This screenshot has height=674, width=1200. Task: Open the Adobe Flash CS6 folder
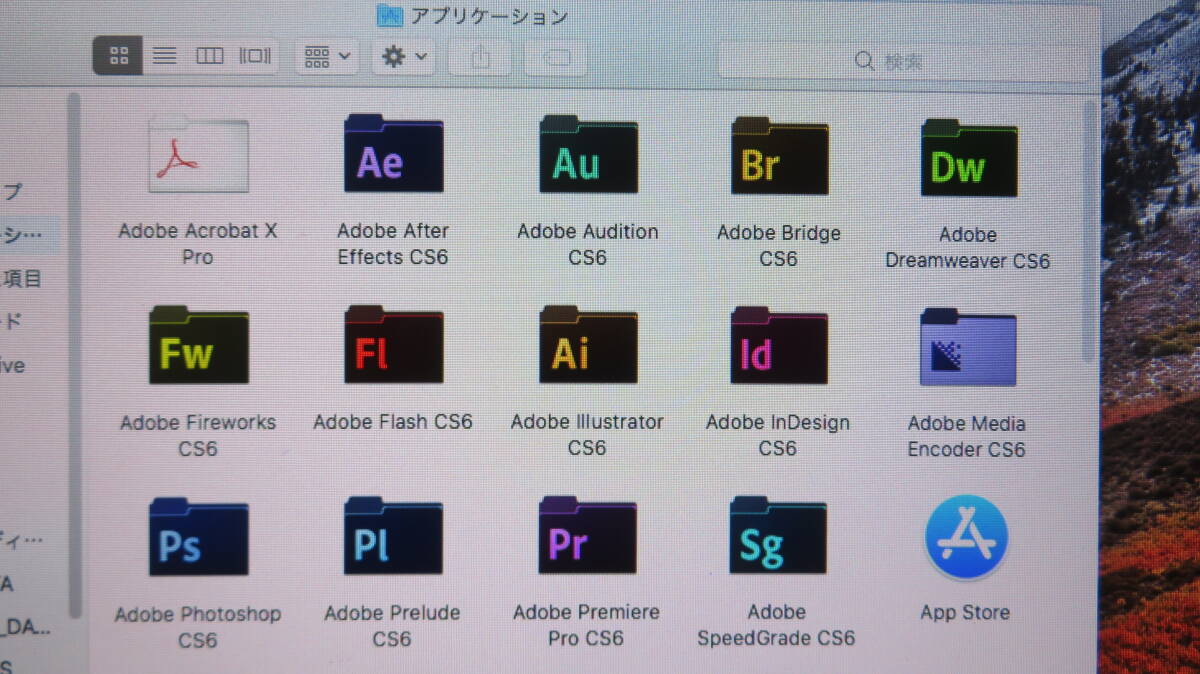point(393,346)
